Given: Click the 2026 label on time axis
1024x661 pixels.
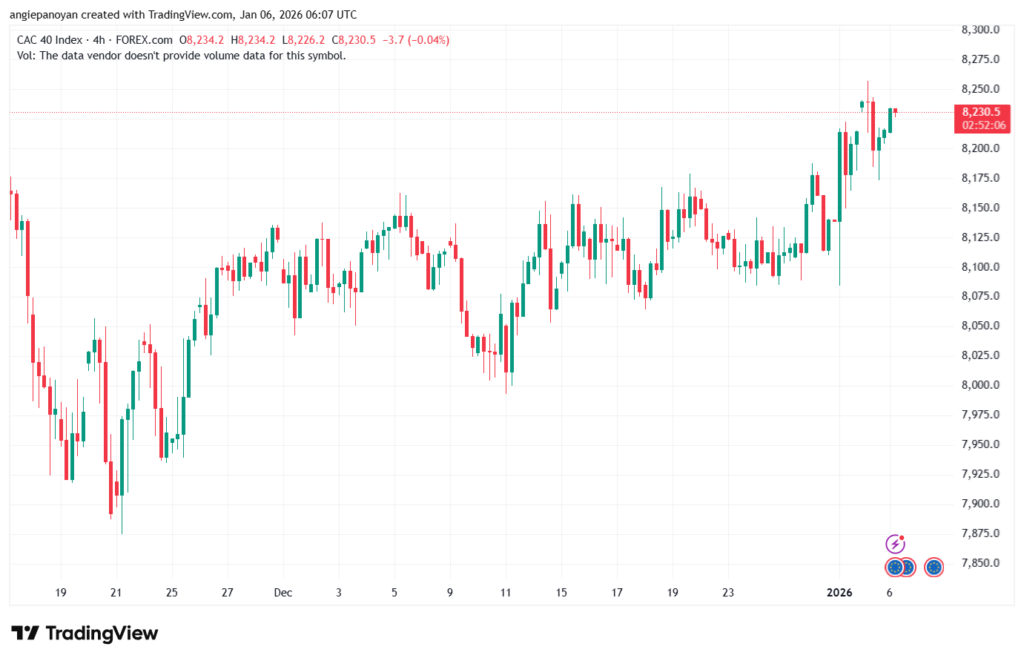Looking at the screenshot, I should (838, 592).
